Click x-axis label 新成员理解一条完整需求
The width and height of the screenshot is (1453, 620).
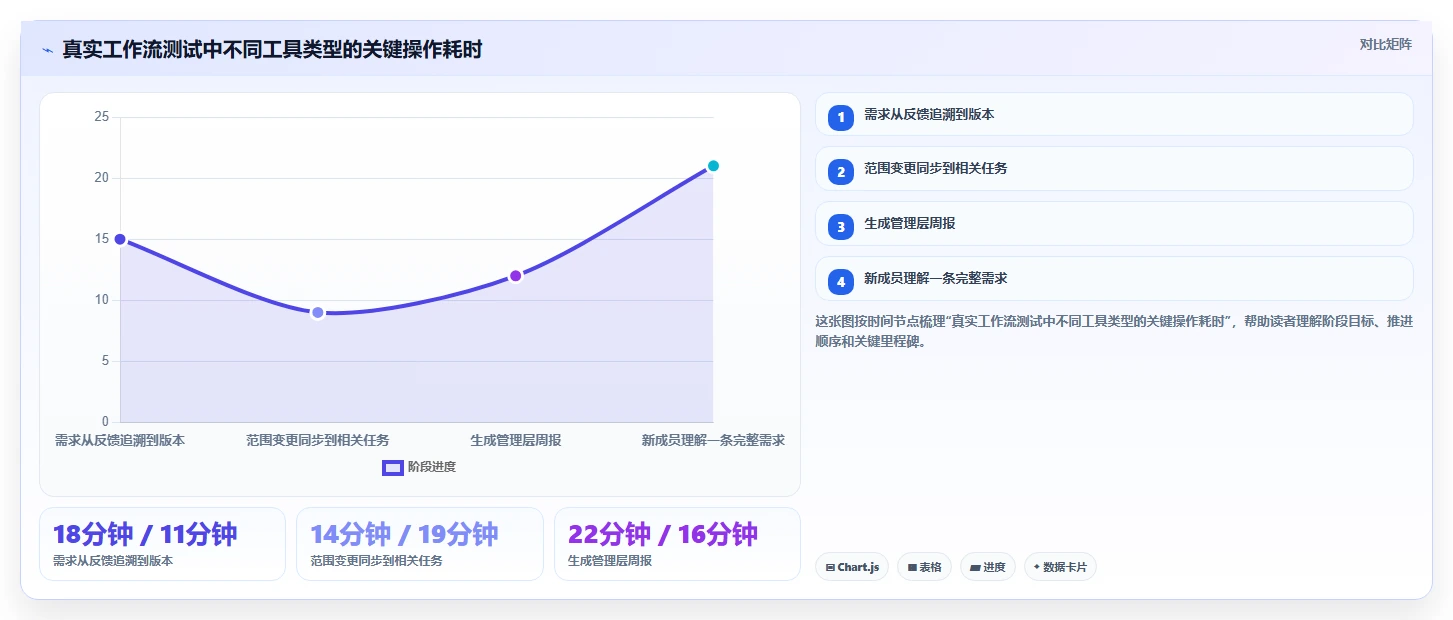click(x=713, y=440)
